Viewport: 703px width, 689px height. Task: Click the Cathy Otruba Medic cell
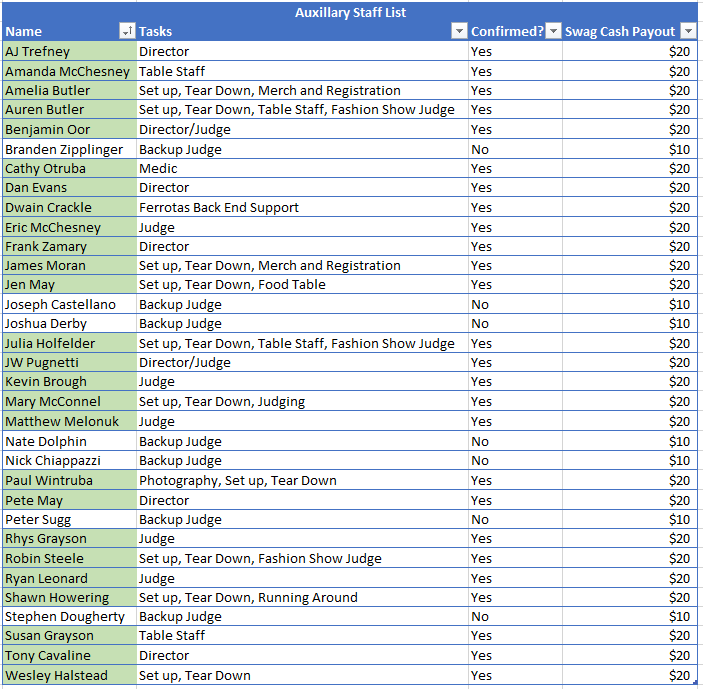tap(302, 168)
